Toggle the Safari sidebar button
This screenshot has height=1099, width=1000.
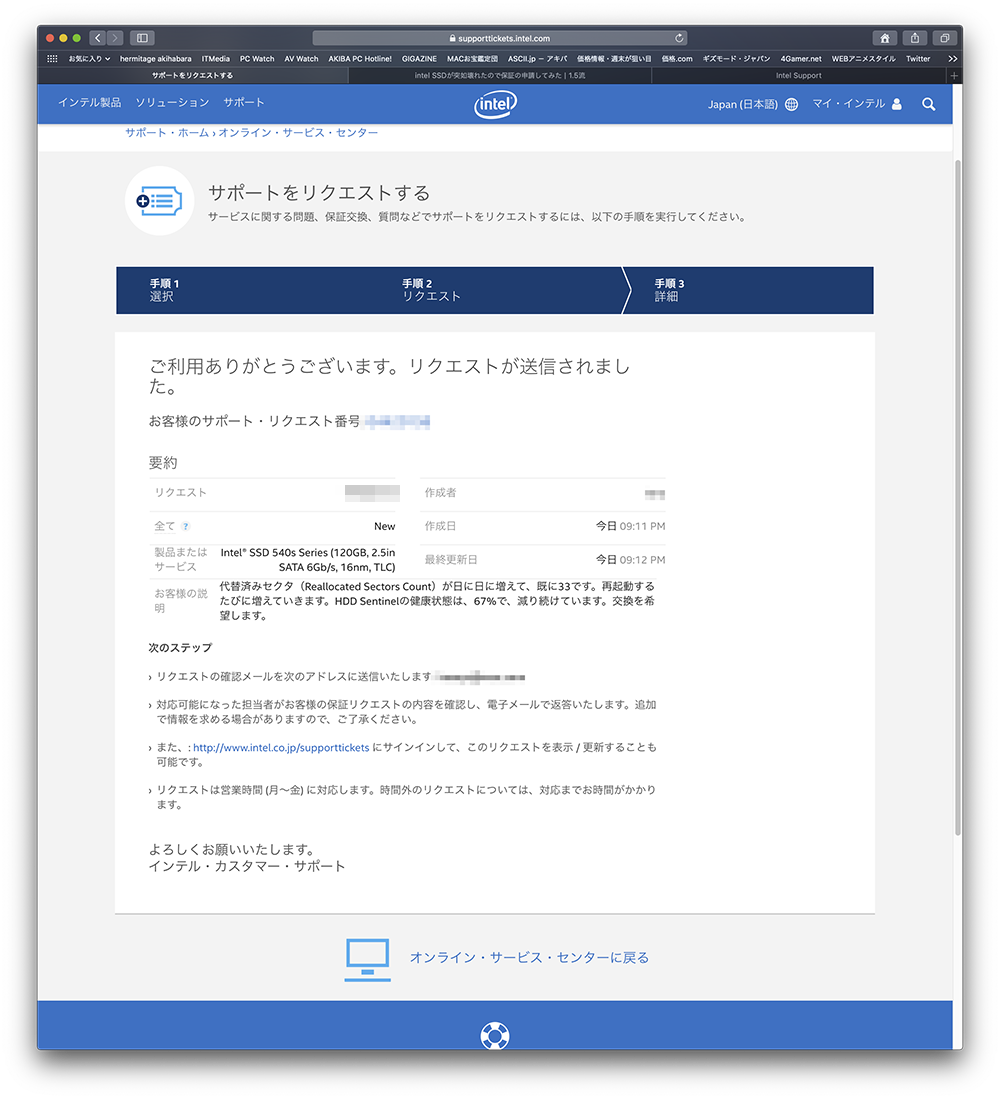click(142, 38)
